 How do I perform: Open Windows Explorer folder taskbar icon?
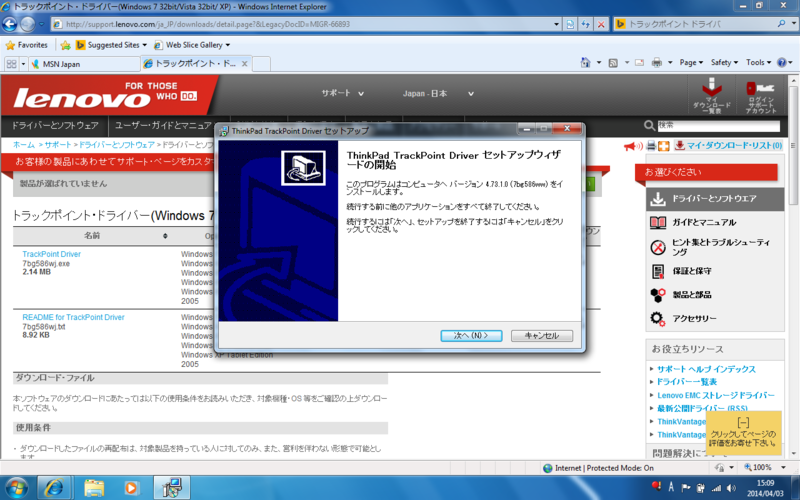(94, 488)
